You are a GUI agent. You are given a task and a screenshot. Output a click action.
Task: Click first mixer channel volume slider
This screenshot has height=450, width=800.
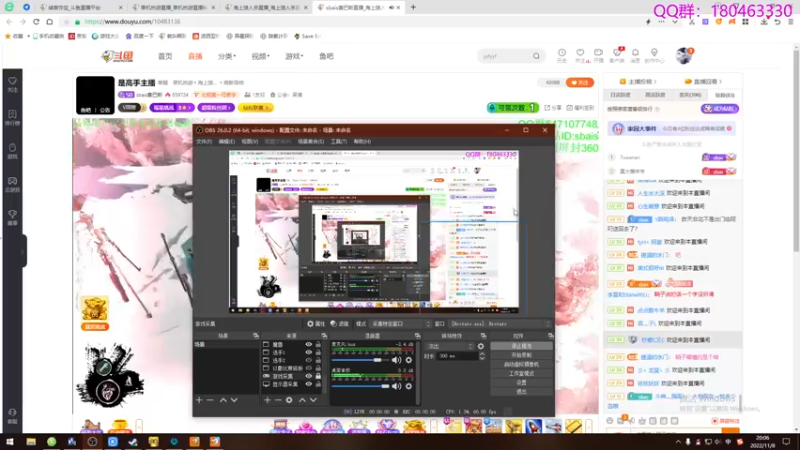click(361, 360)
